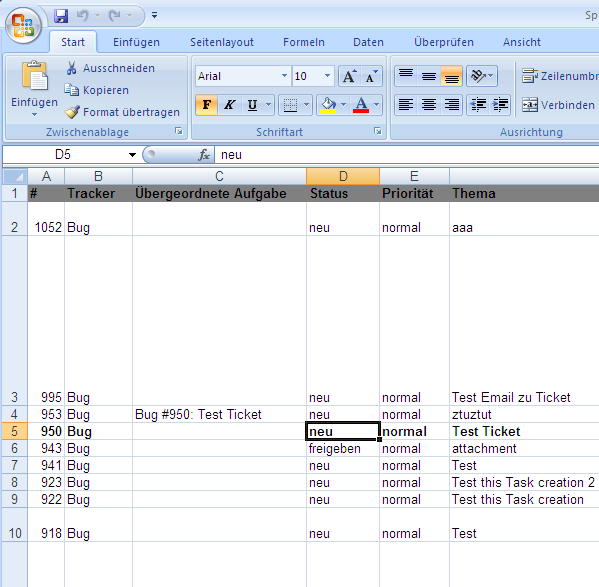Open the Ansicht tab
Image resolution: width=599 pixels, height=587 pixels.
[x=522, y=42]
